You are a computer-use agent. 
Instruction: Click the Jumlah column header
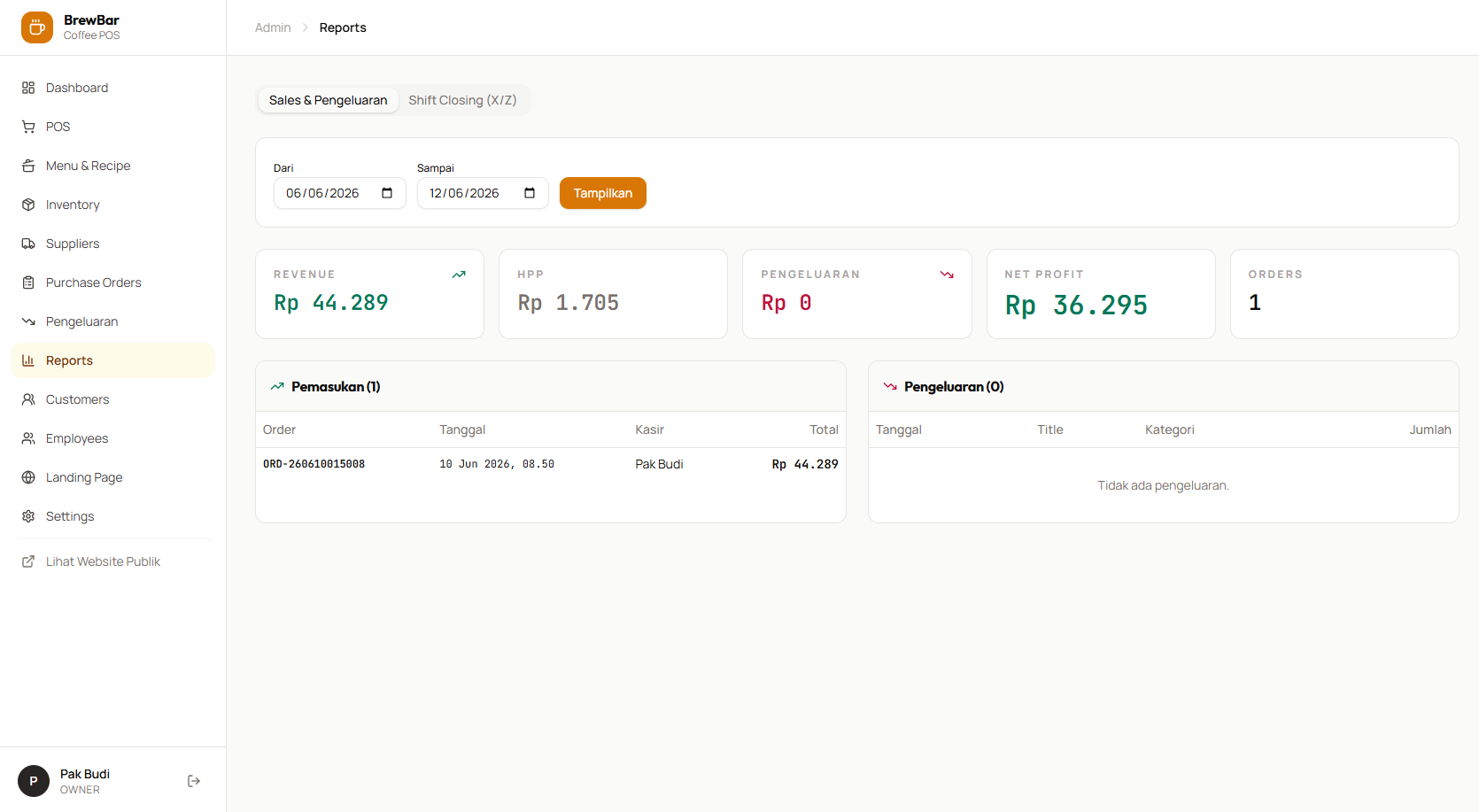1430,429
